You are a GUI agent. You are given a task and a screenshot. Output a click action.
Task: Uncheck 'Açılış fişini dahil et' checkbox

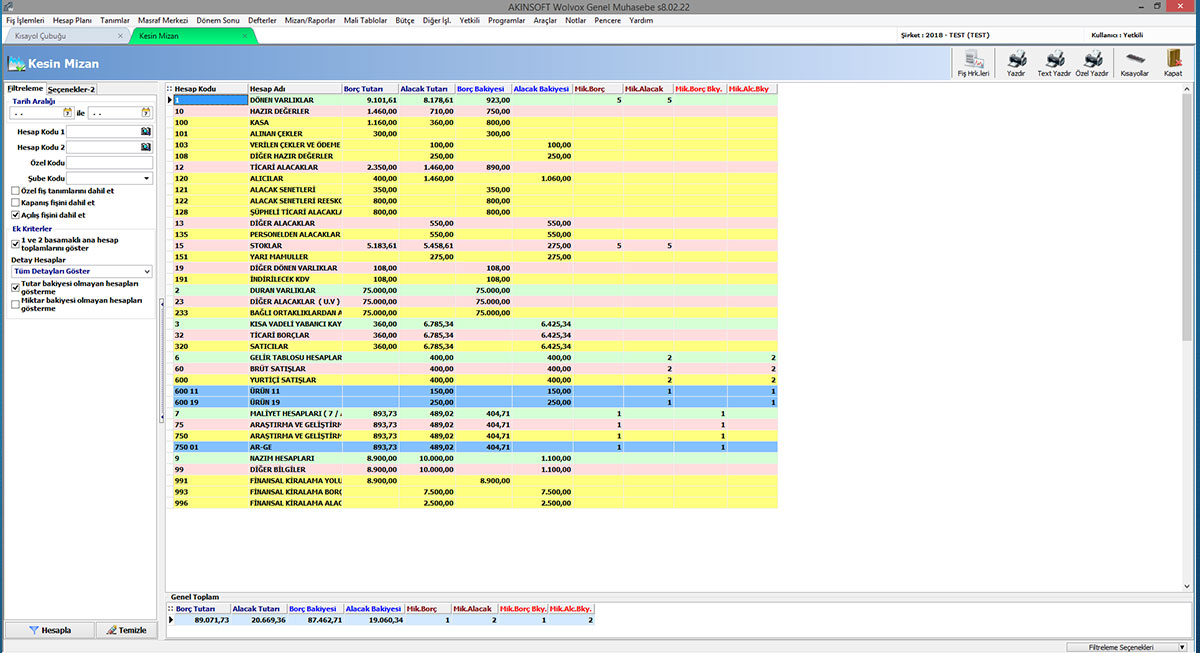point(15,215)
